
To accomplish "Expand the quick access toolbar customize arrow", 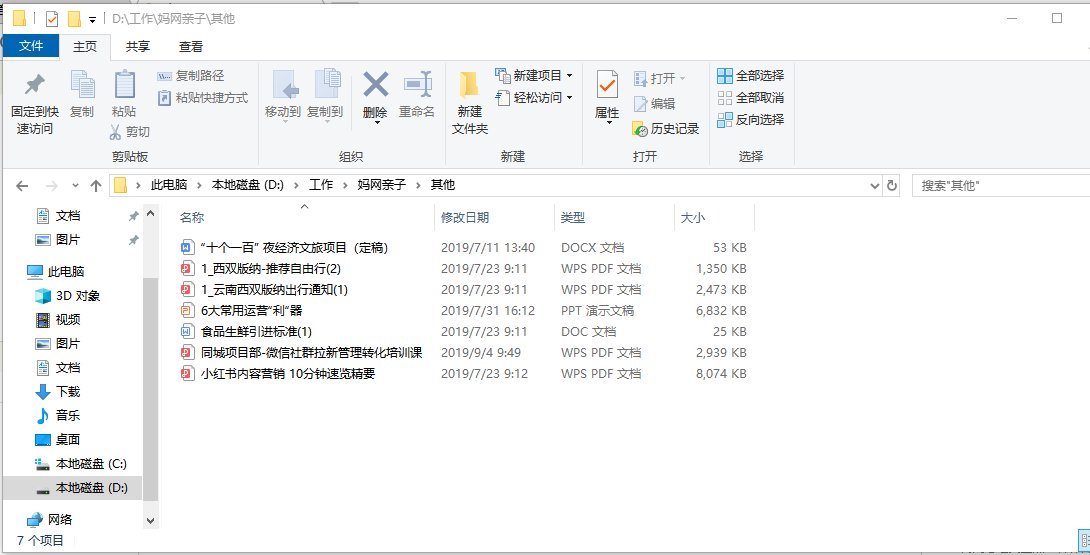I will click(92, 19).
